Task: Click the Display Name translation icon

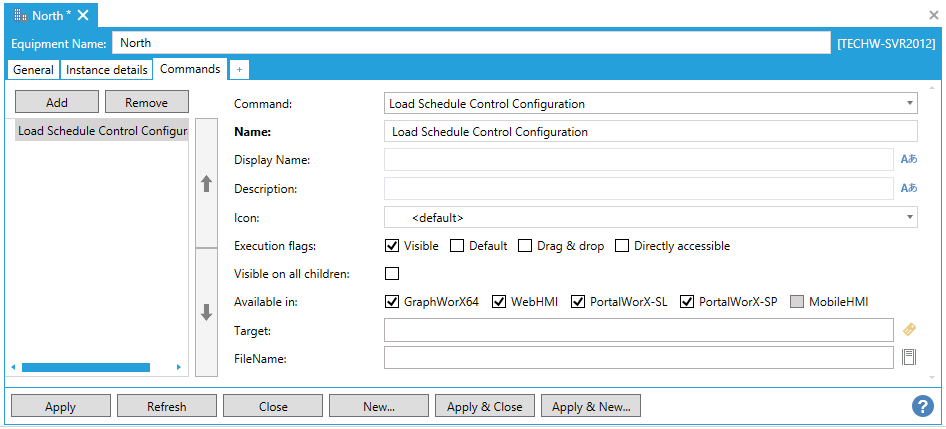Action: click(909, 159)
